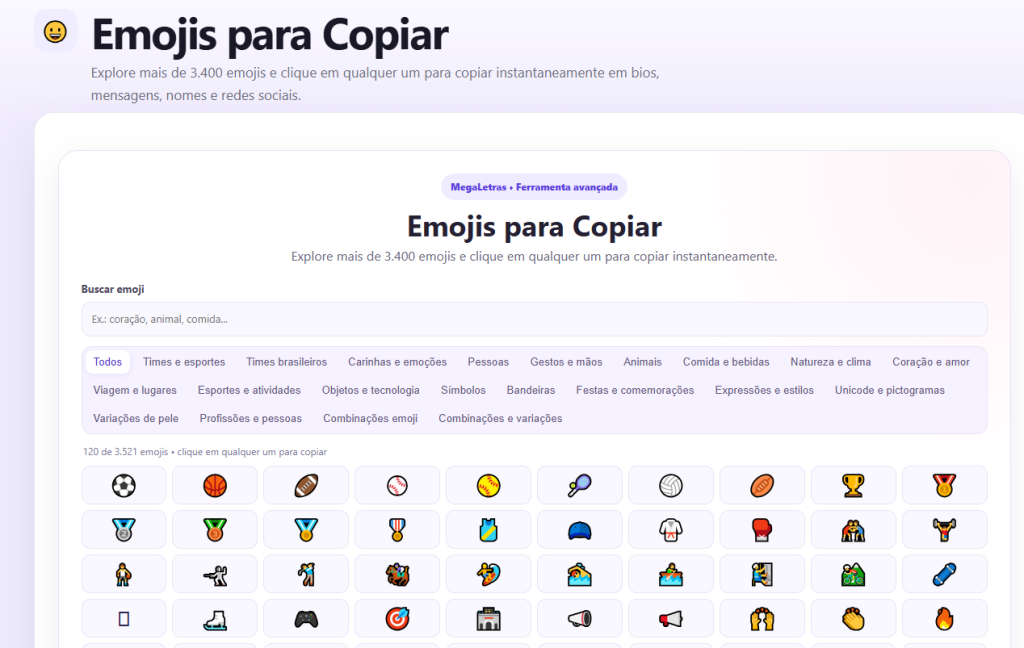
Task: Copy the game controller emoji
Action: 306,619
